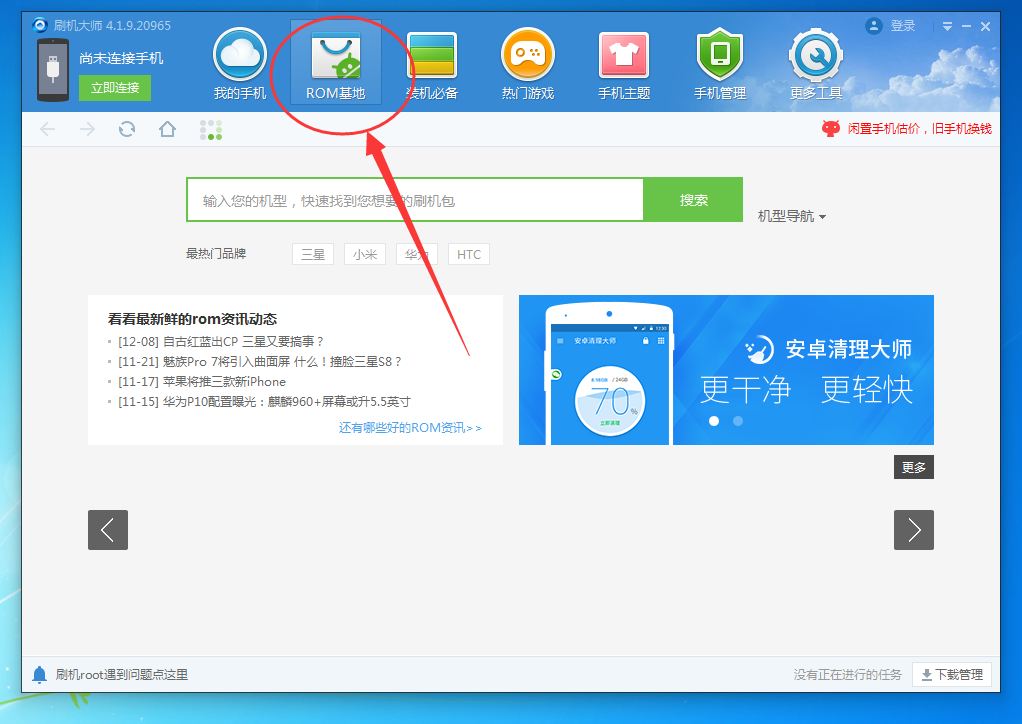Select the 热门游戏 game controller icon
Screen dimensions: 1022x724
tap(528, 55)
